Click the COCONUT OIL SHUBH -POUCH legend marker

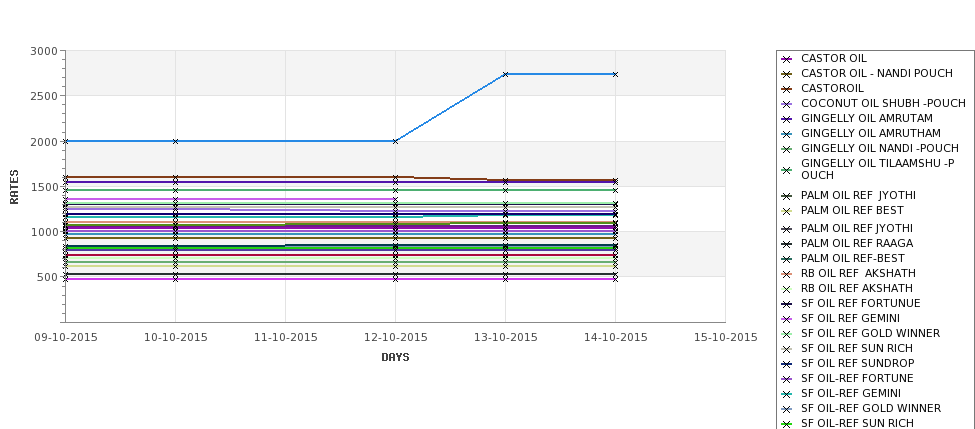tap(786, 104)
